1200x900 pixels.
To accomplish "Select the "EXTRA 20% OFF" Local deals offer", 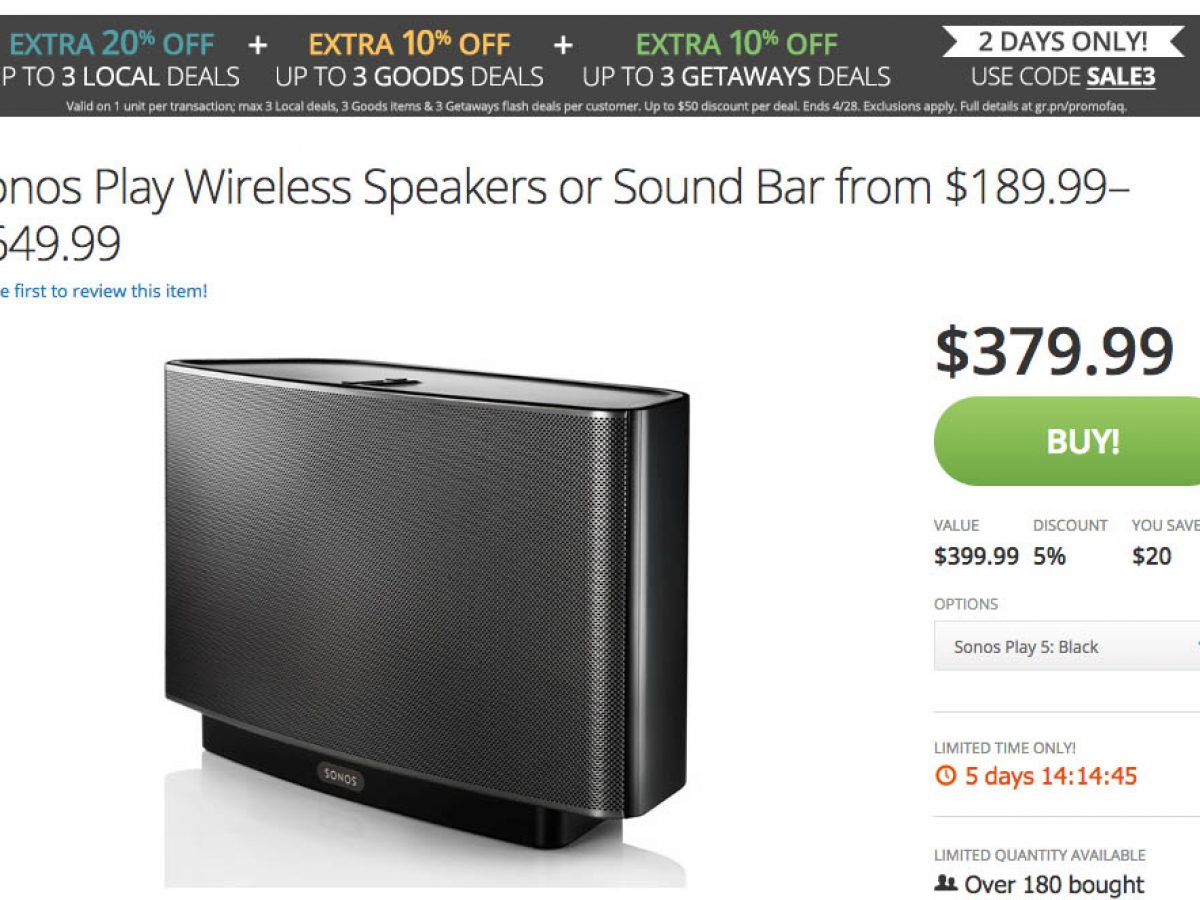I will pos(112,45).
